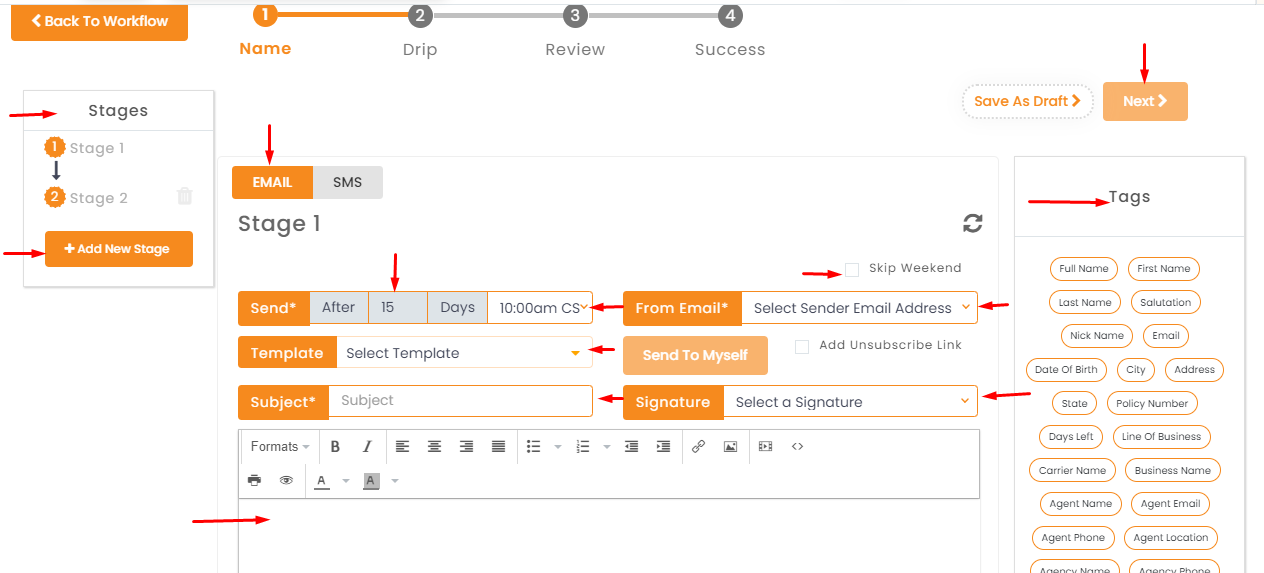Insert the Email tag
The width and height of the screenshot is (1264, 573).
click(1166, 336)
